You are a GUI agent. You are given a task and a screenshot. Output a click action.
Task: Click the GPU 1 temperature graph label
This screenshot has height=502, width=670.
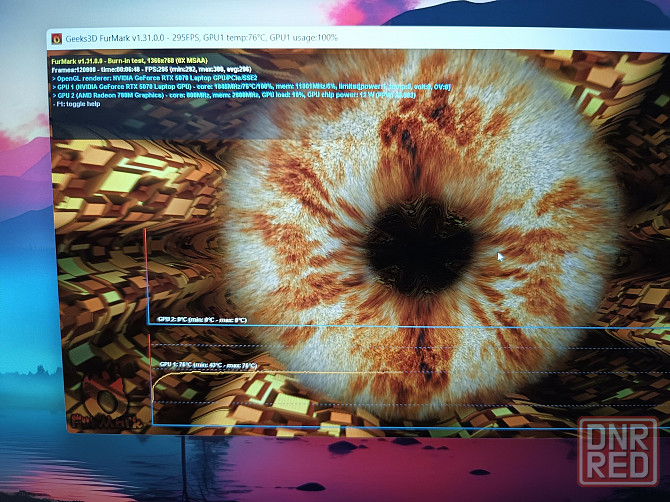coord(208,366)
